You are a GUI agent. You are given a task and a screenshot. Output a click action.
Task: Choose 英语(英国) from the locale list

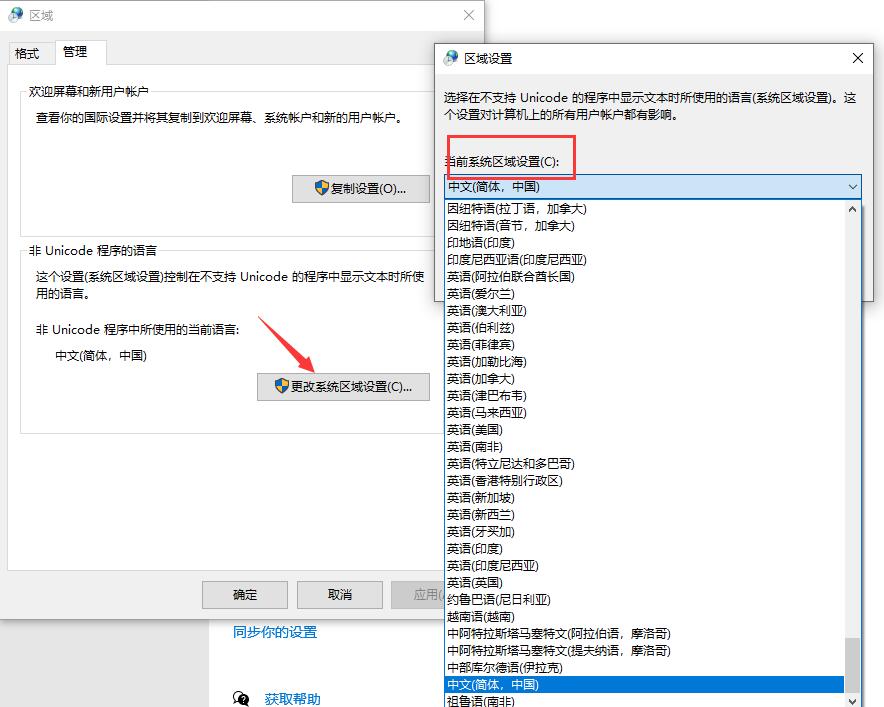(474, 582)
